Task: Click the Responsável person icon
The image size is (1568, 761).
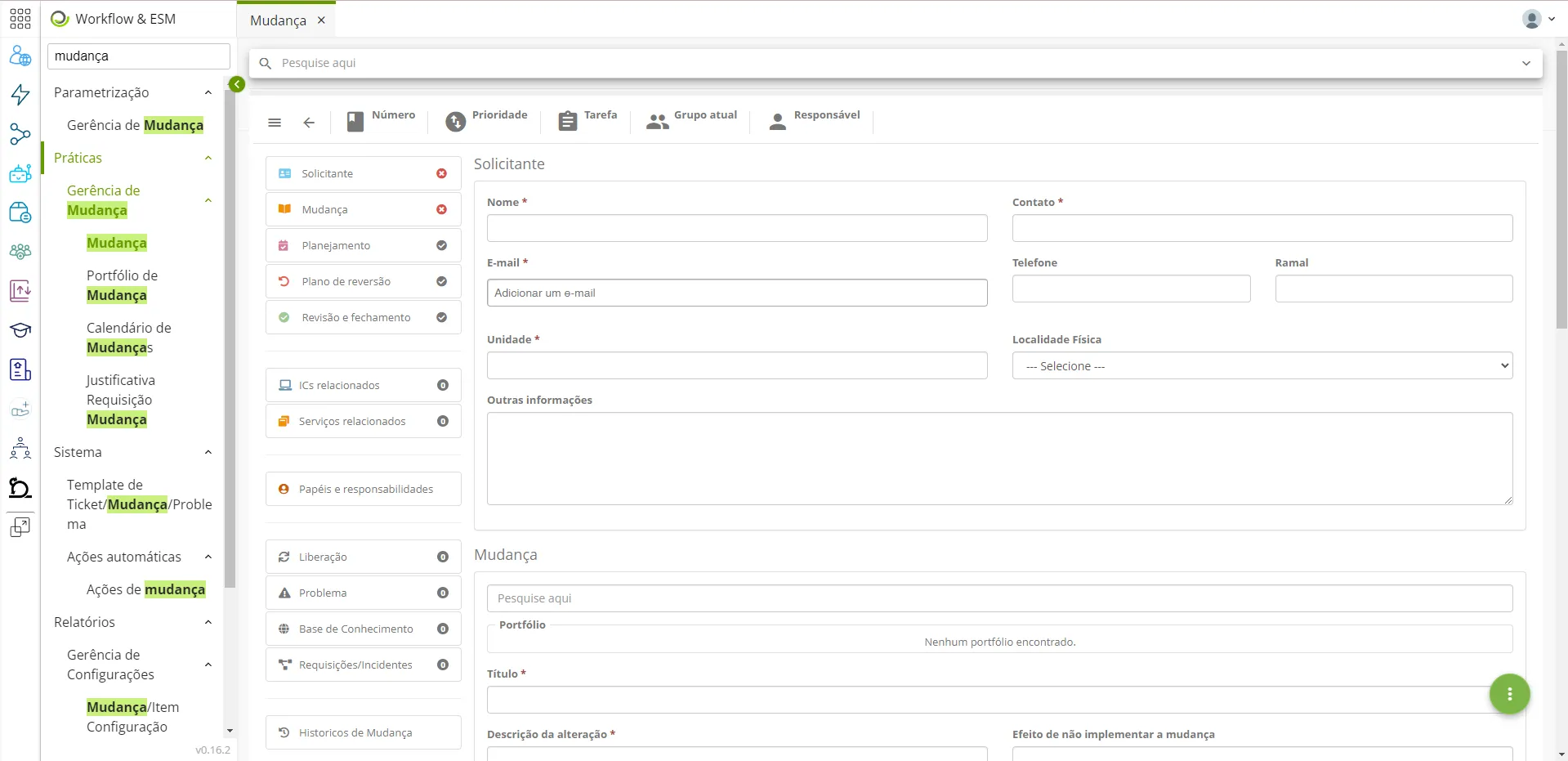Action: [778, 122]
